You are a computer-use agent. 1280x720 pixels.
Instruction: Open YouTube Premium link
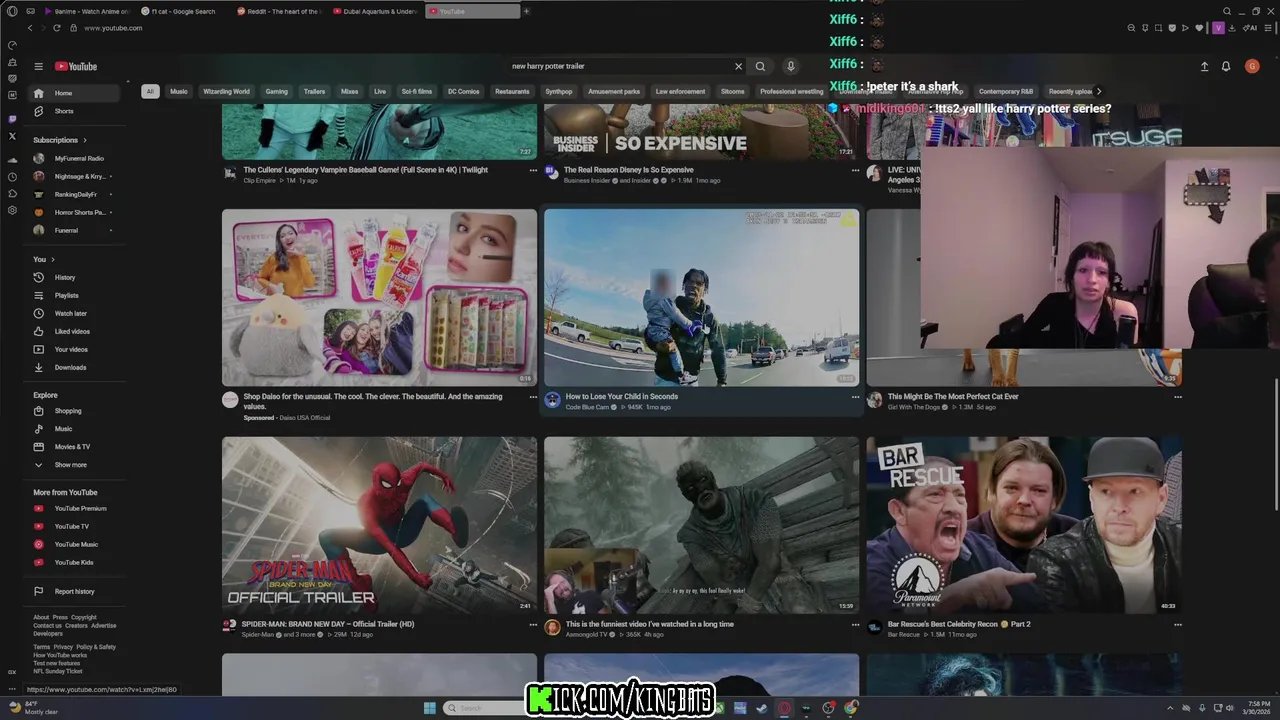(x=74, y=508)
